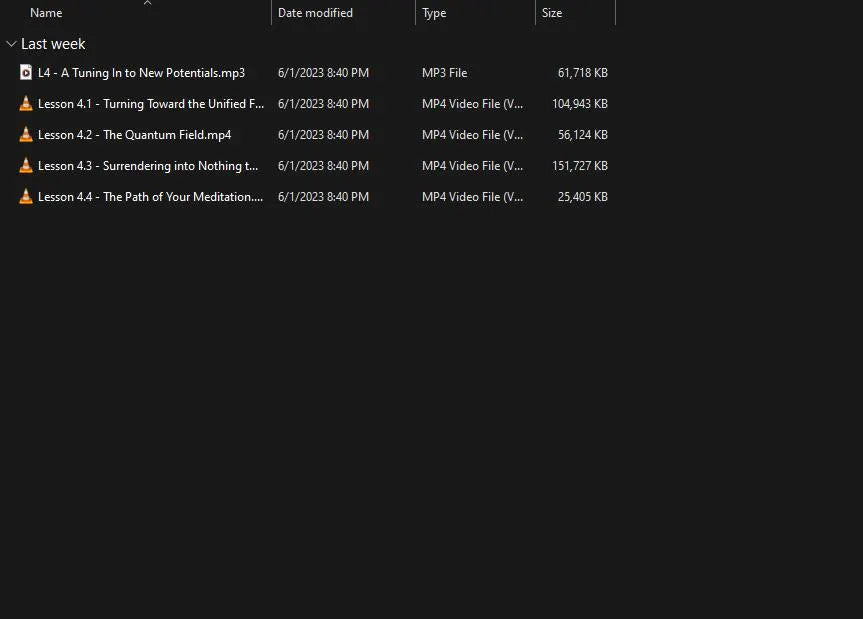Sort files by the Name column header
The height and width of the screenshot is (619, 863).
click(46, 13)
